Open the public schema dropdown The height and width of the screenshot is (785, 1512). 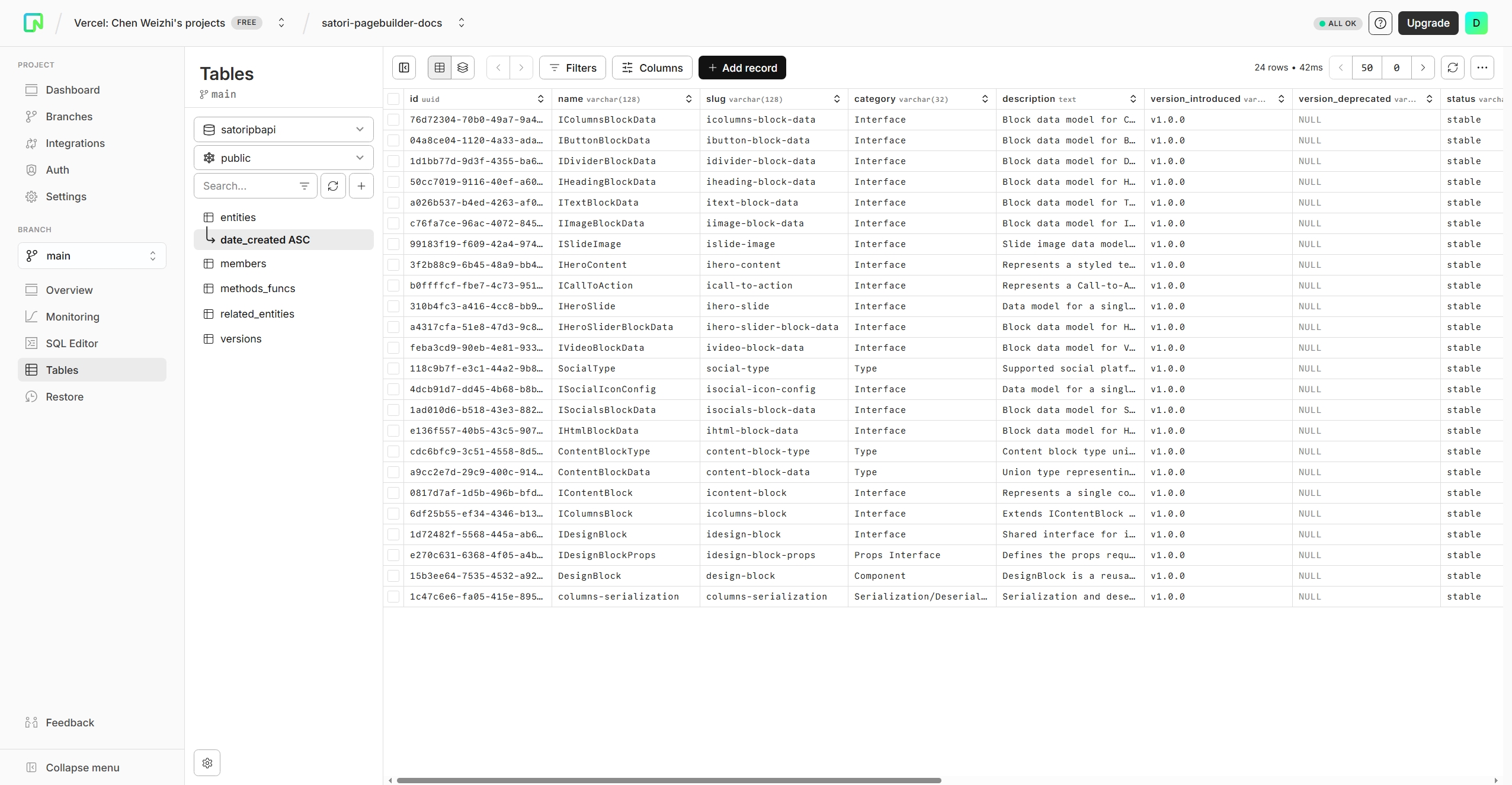(283, 158)
